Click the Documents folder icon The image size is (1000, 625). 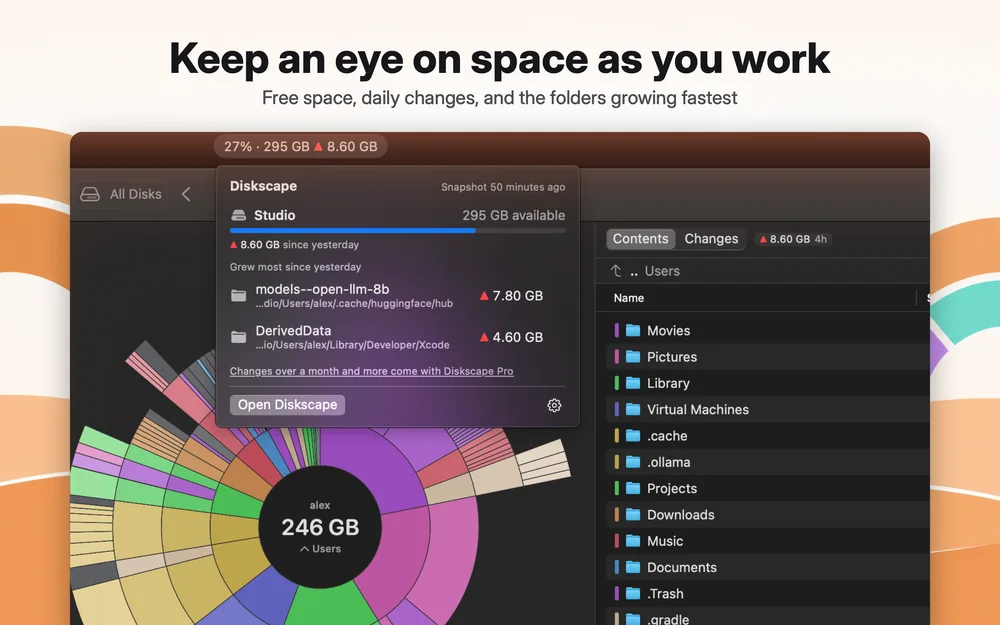(x=633, y=567)
